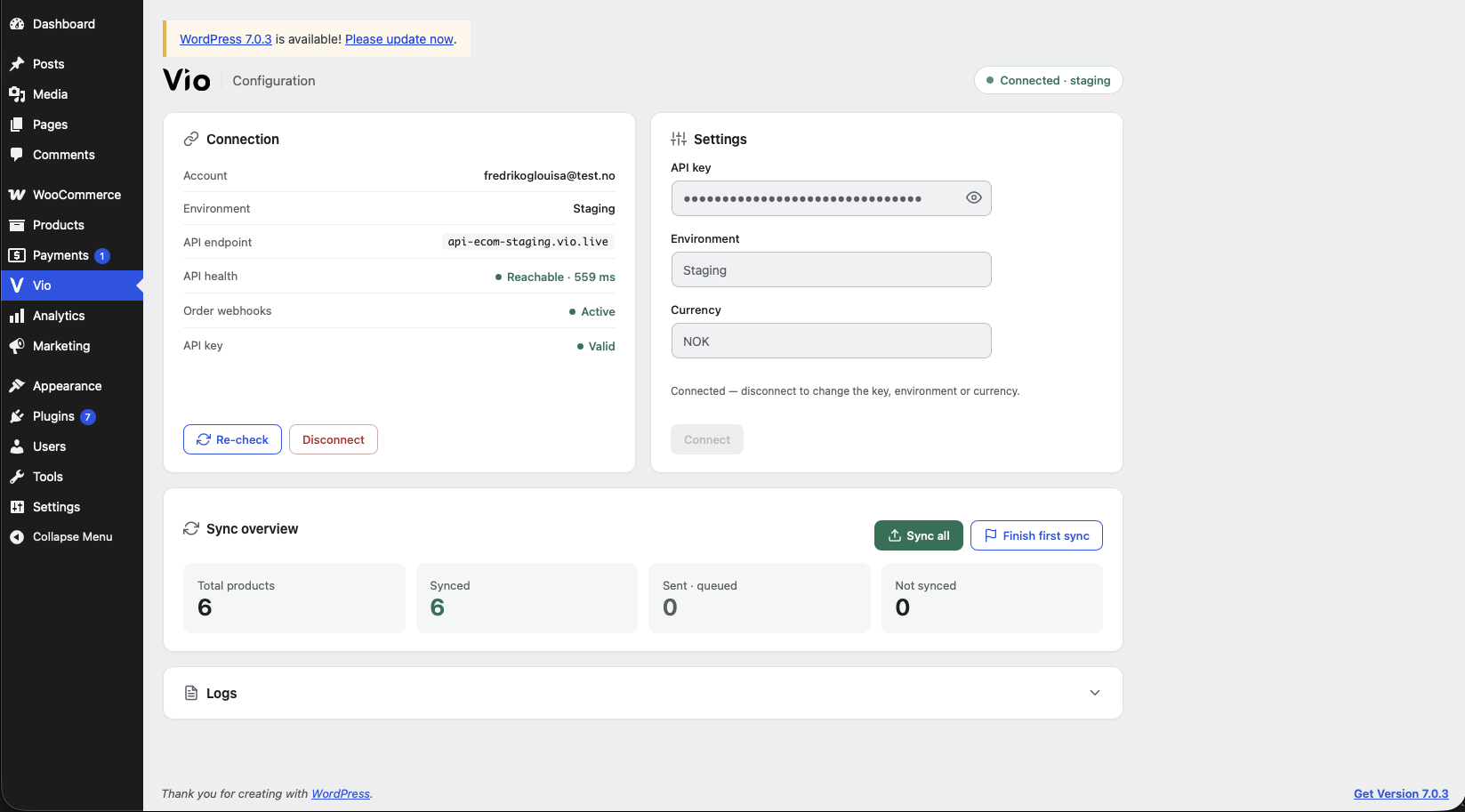Viewport: 1465px width, 812px height.
Task: Click the Marketing megaphone icon
Action: 17,346
